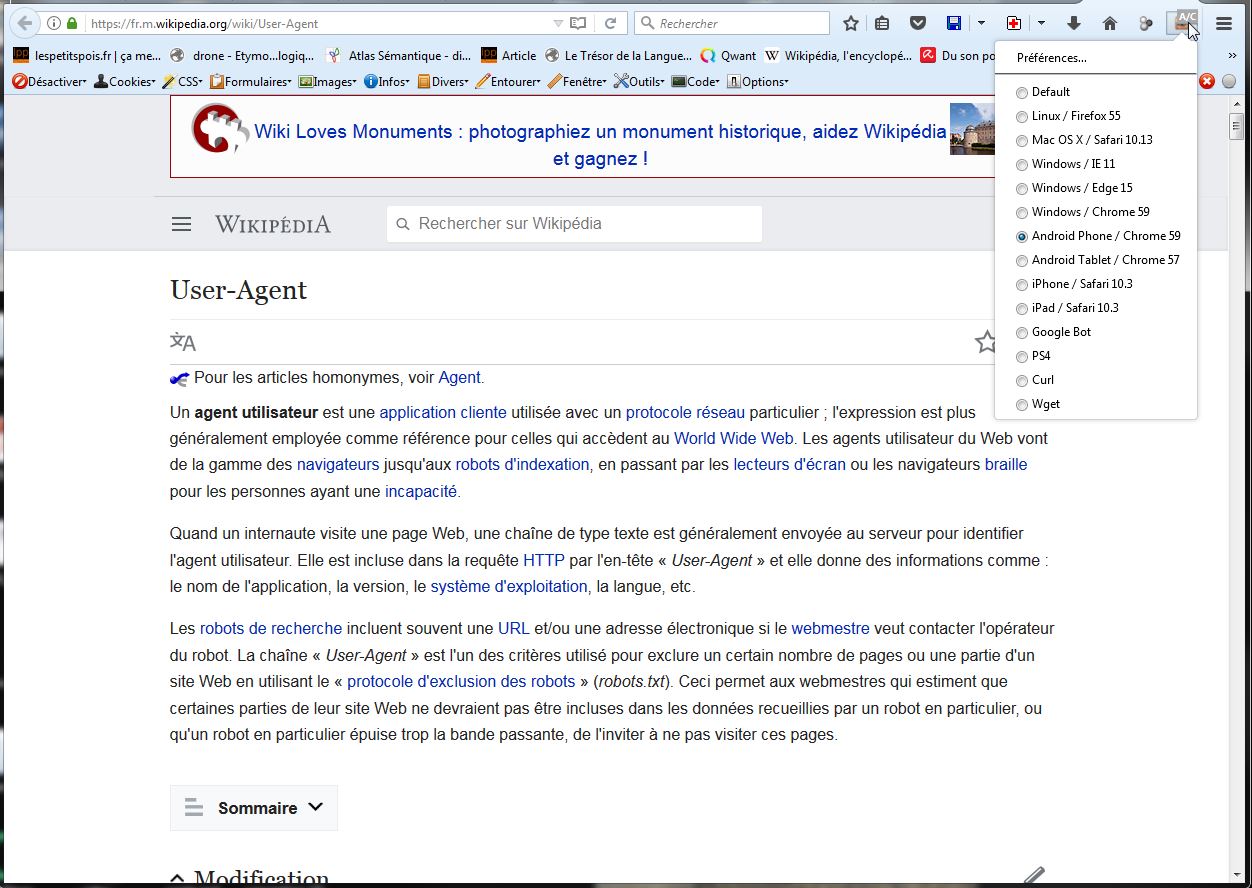
Task: Go back with the browser back arrow
Action: pos(24,23)
